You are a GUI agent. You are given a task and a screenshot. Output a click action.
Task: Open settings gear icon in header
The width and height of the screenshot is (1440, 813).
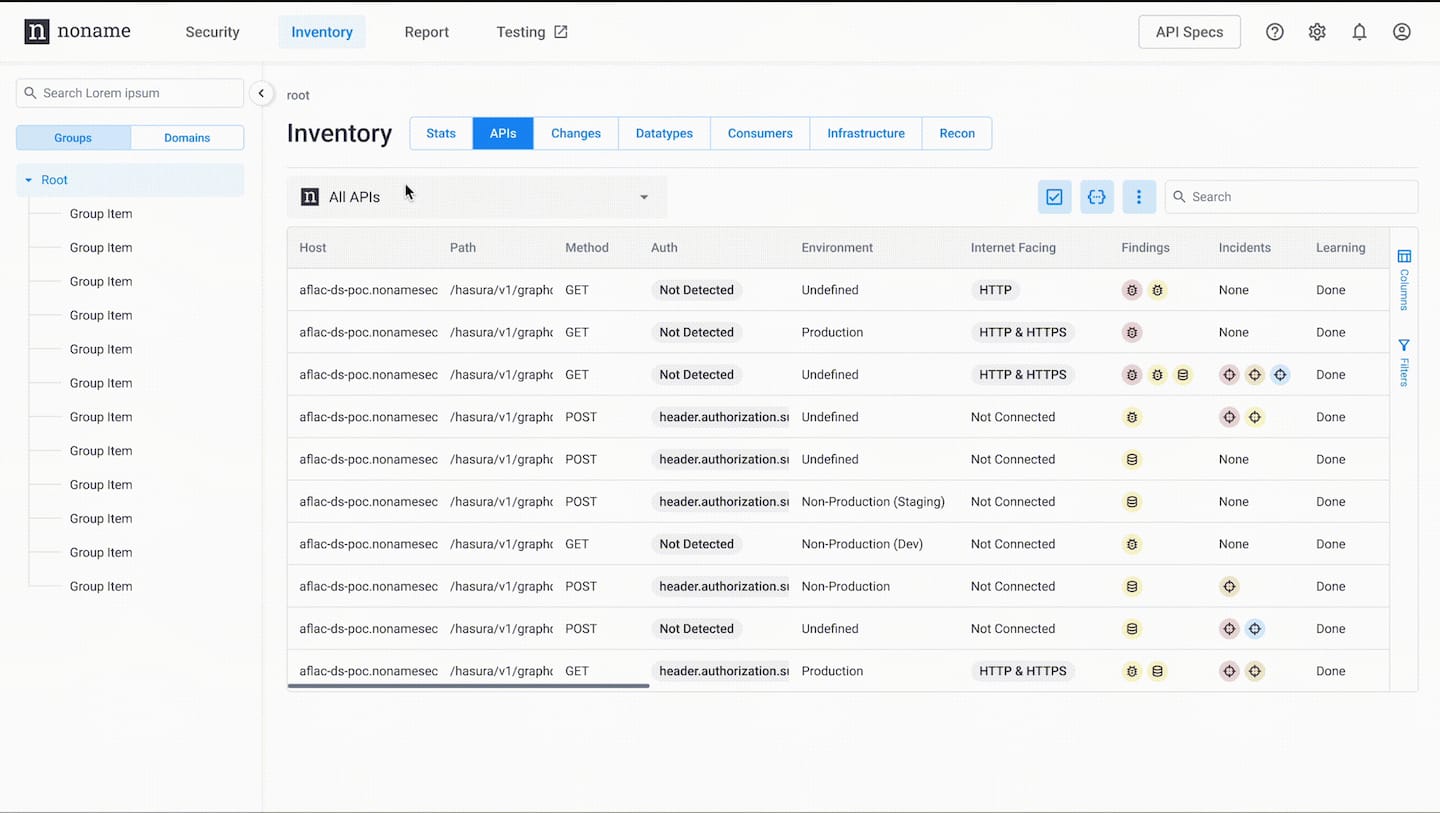[x=1317, y=32]
